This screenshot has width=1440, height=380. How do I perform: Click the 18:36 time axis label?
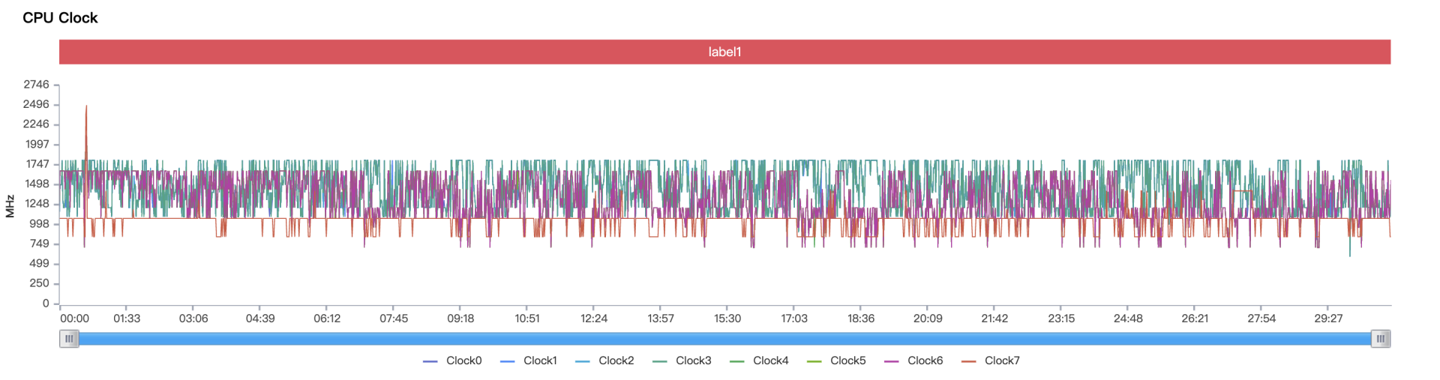861,319
